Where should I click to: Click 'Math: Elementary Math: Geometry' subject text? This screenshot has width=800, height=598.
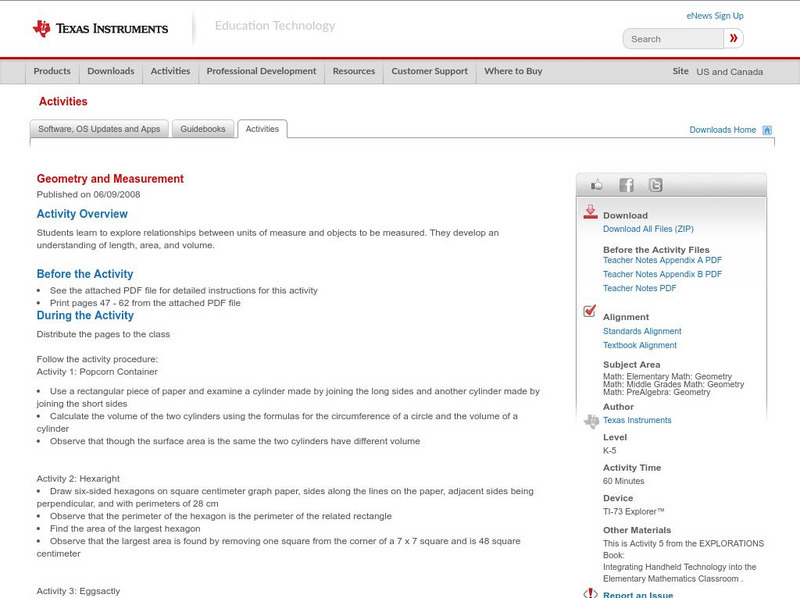(x=667, y=376)
